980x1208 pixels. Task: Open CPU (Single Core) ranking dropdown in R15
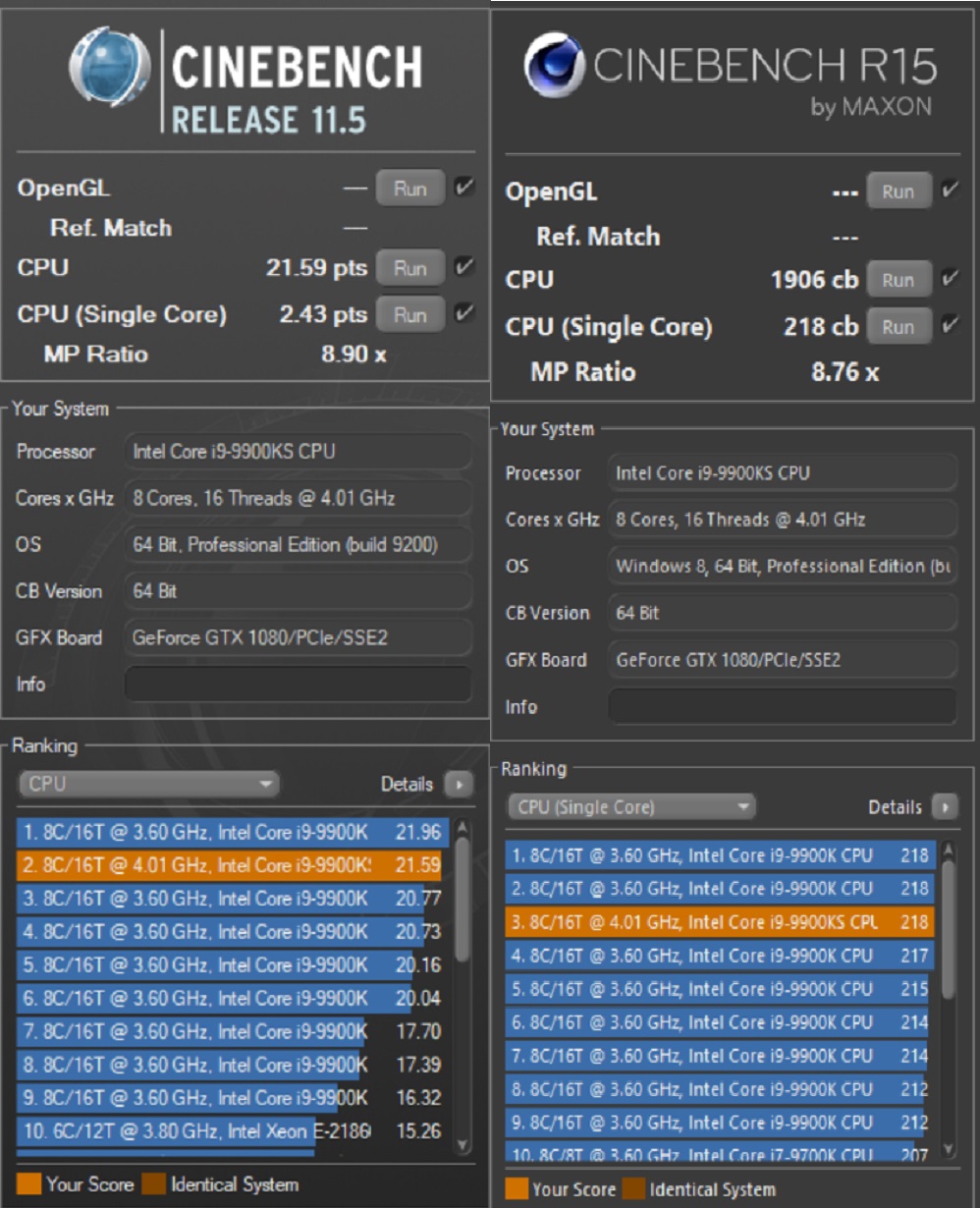click(630, 807)
